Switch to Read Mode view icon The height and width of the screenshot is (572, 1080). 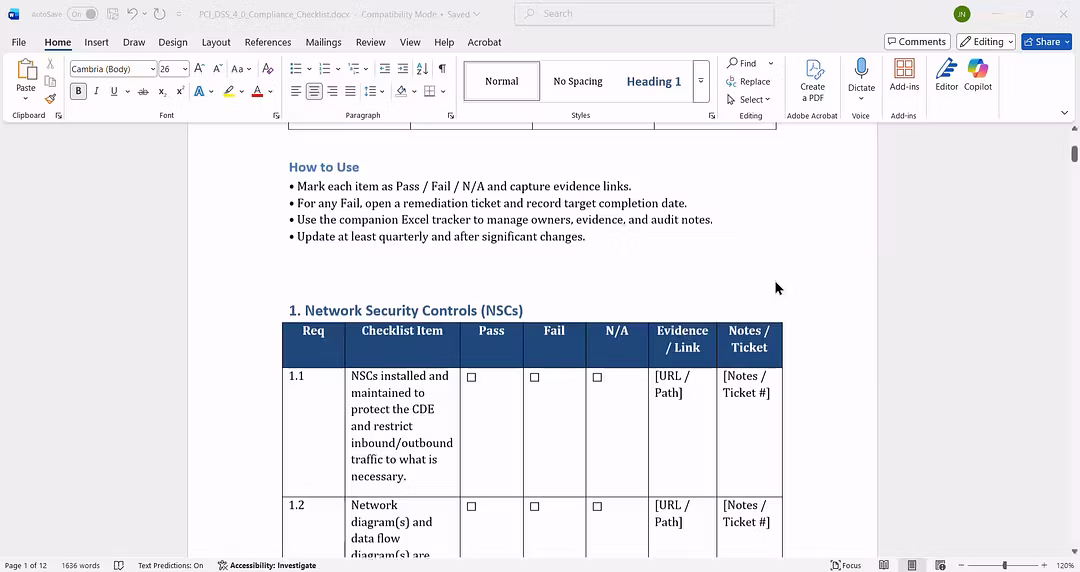(x=884, y=565)
